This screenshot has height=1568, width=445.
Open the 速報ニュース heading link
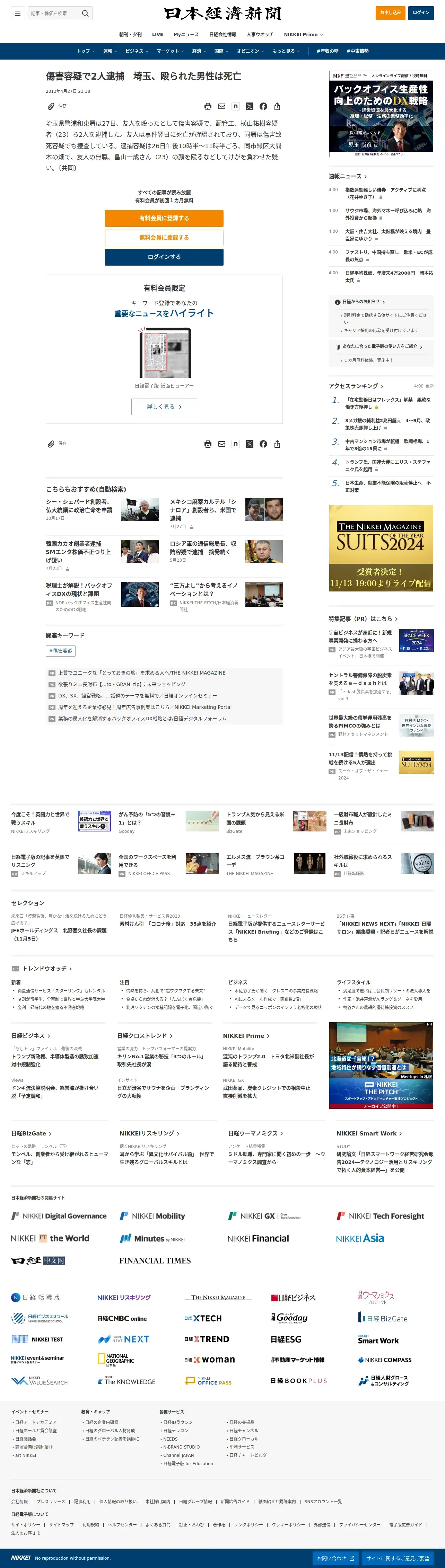click(348, 177)
